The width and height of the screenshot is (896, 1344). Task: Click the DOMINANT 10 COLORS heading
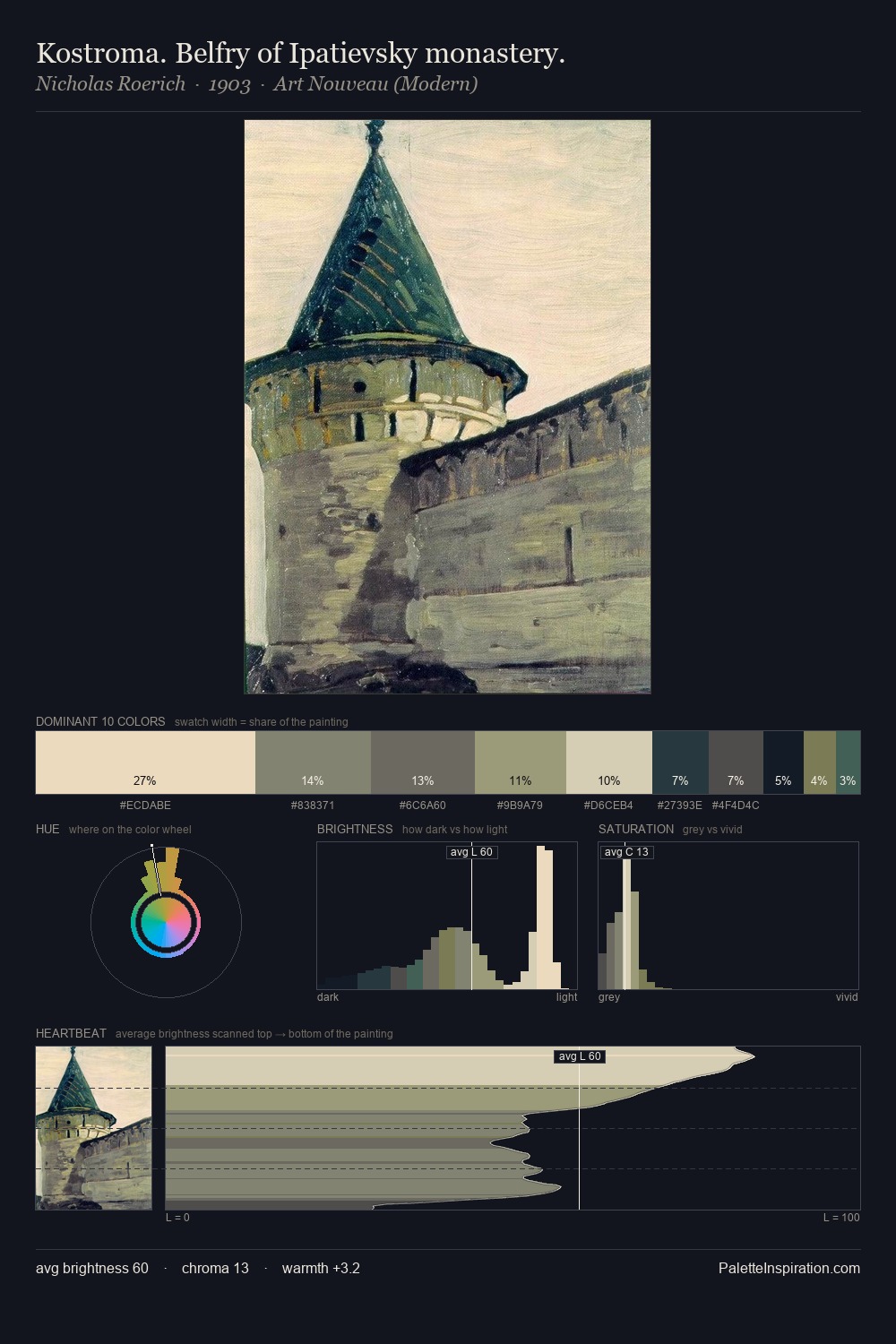[x=100, y=721]
